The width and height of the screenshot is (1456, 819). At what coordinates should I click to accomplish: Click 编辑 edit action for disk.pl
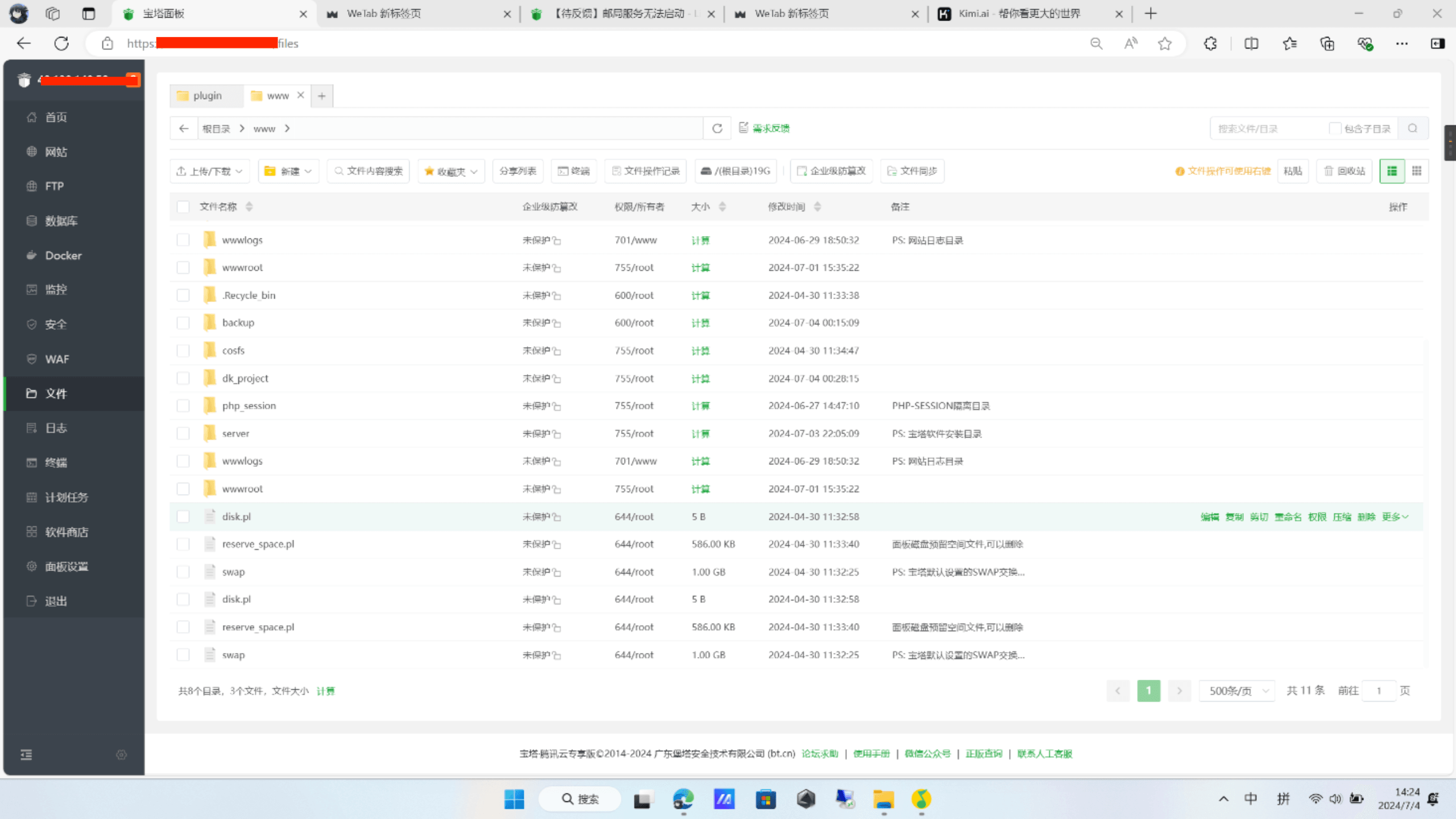[x=1210, y=516]
